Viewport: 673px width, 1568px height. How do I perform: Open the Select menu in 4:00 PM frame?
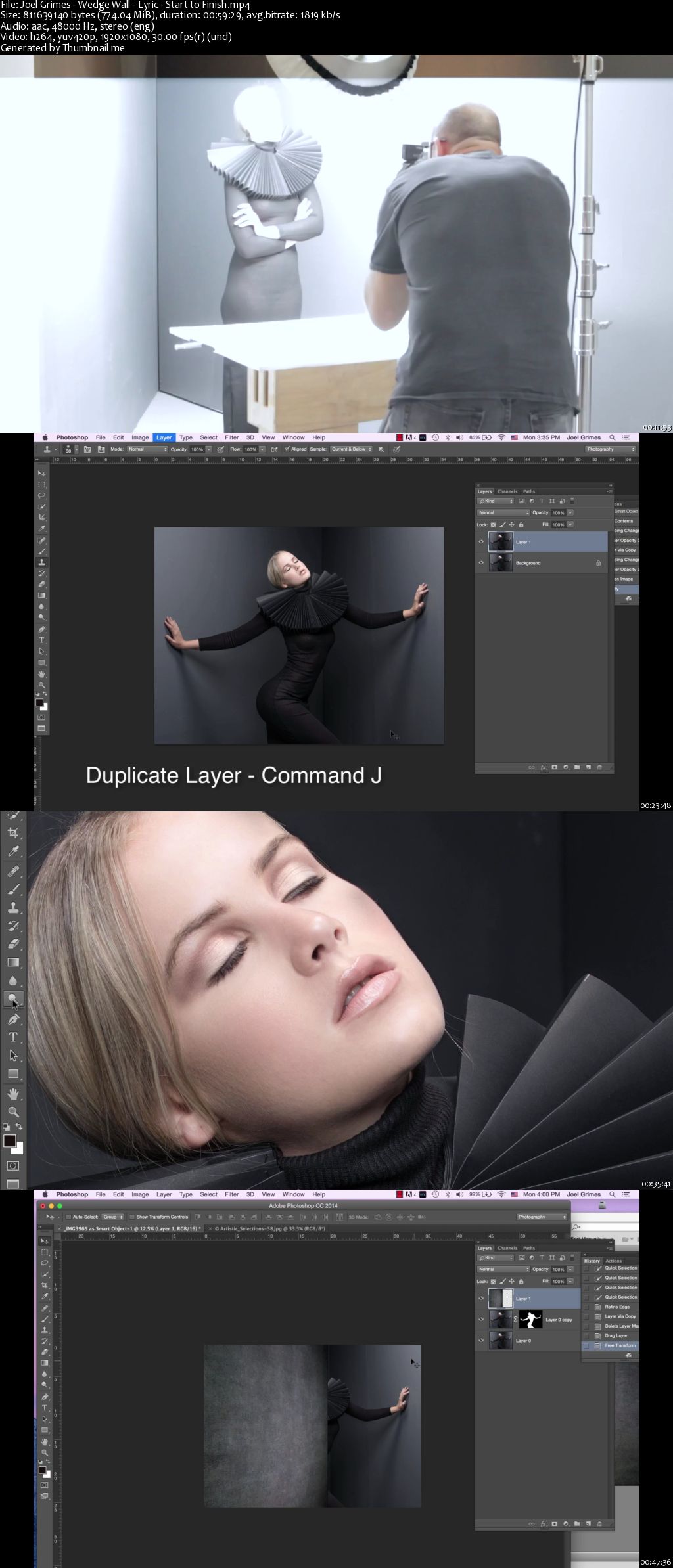coord(208,1194)
